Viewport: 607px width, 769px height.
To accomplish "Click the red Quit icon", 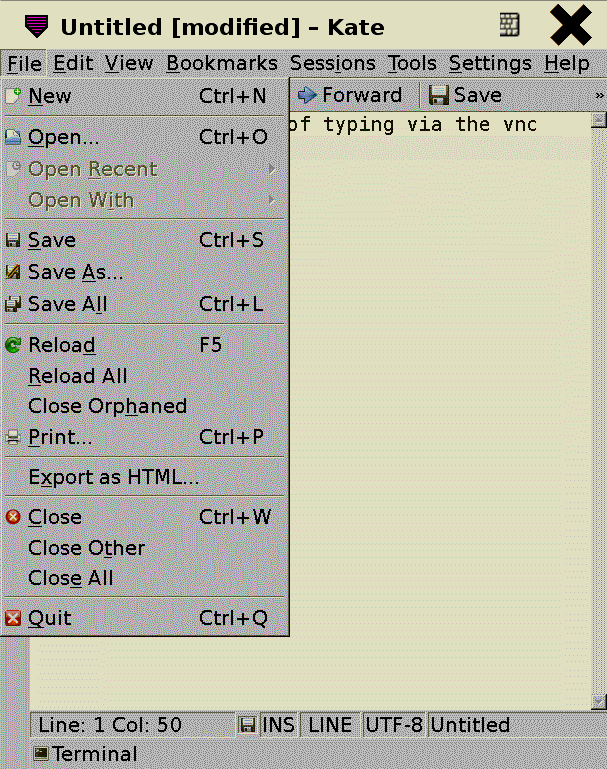I will [x=13, y=618].
